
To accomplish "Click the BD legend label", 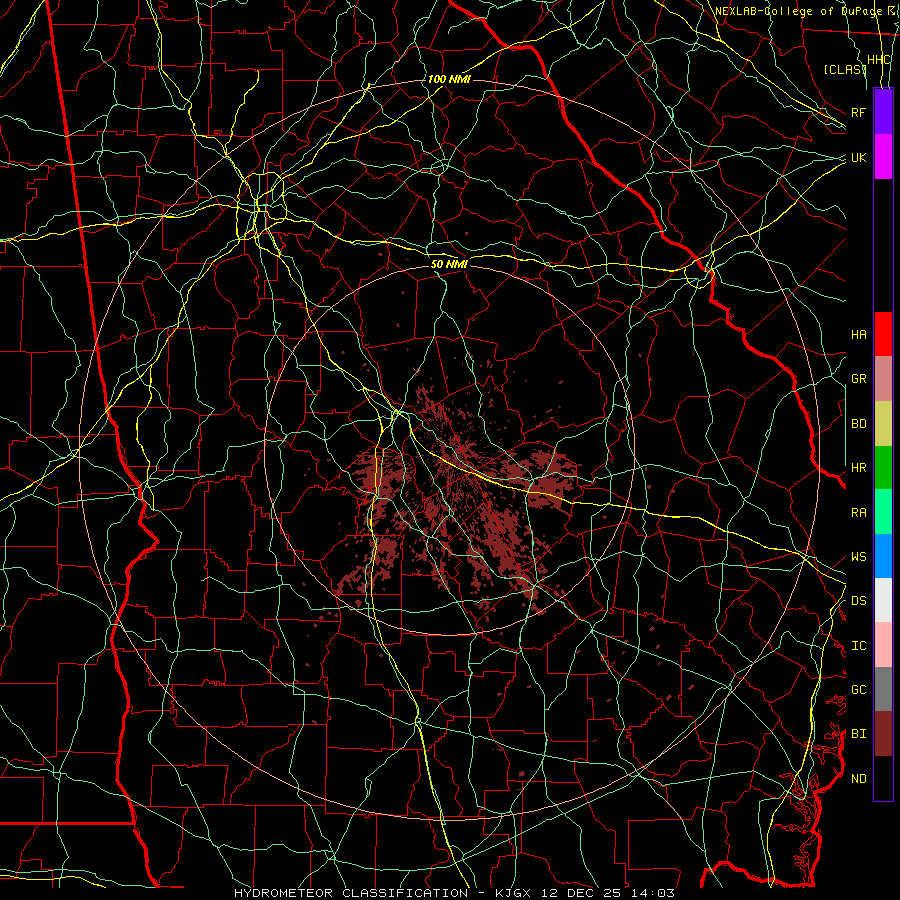I will (x=858, y=424).
